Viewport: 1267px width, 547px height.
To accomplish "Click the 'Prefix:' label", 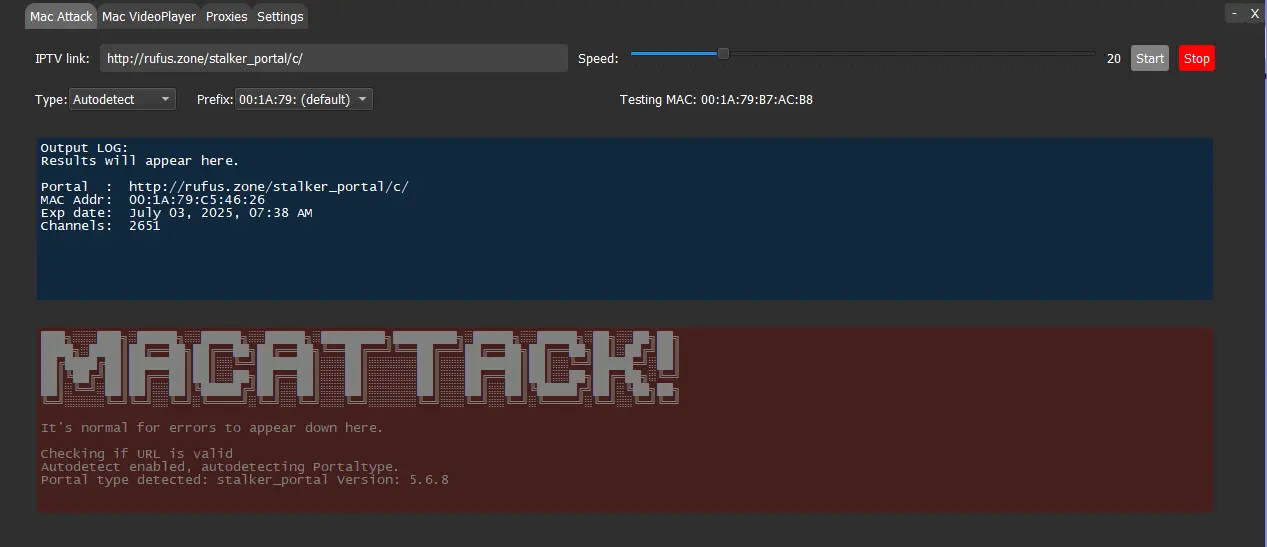I will pos(215,99).
